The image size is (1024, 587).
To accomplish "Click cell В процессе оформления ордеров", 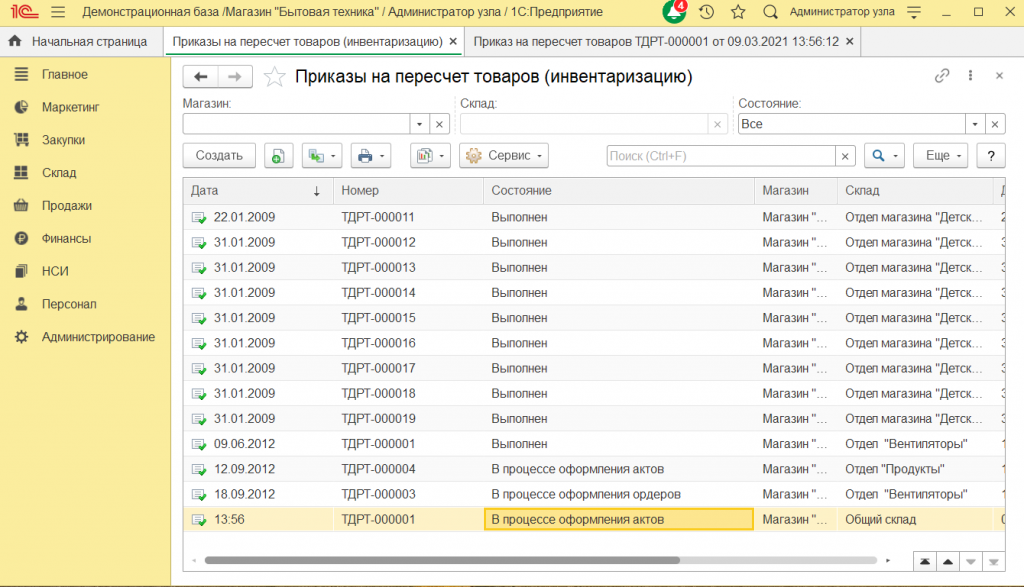I will pos(618,494).
